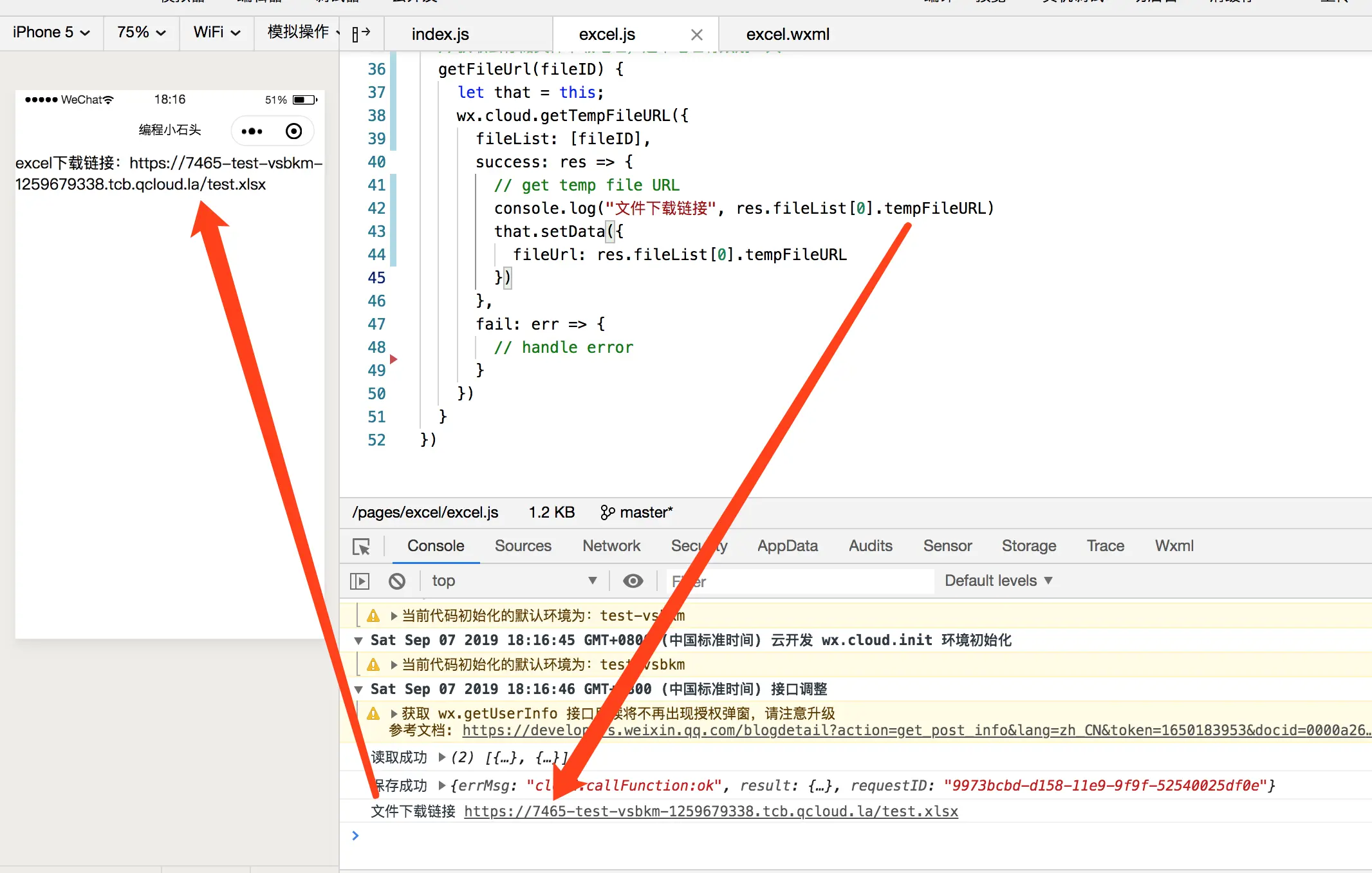The width and height of the screenshot is (1372, 873).
Task: Open the iPhone 5 device dropdown
Action: [x=51, y=32]
